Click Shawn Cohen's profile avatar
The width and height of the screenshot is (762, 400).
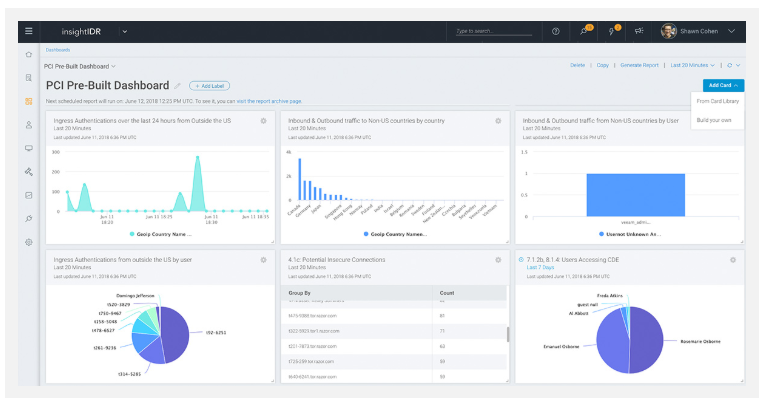[668, 31]
